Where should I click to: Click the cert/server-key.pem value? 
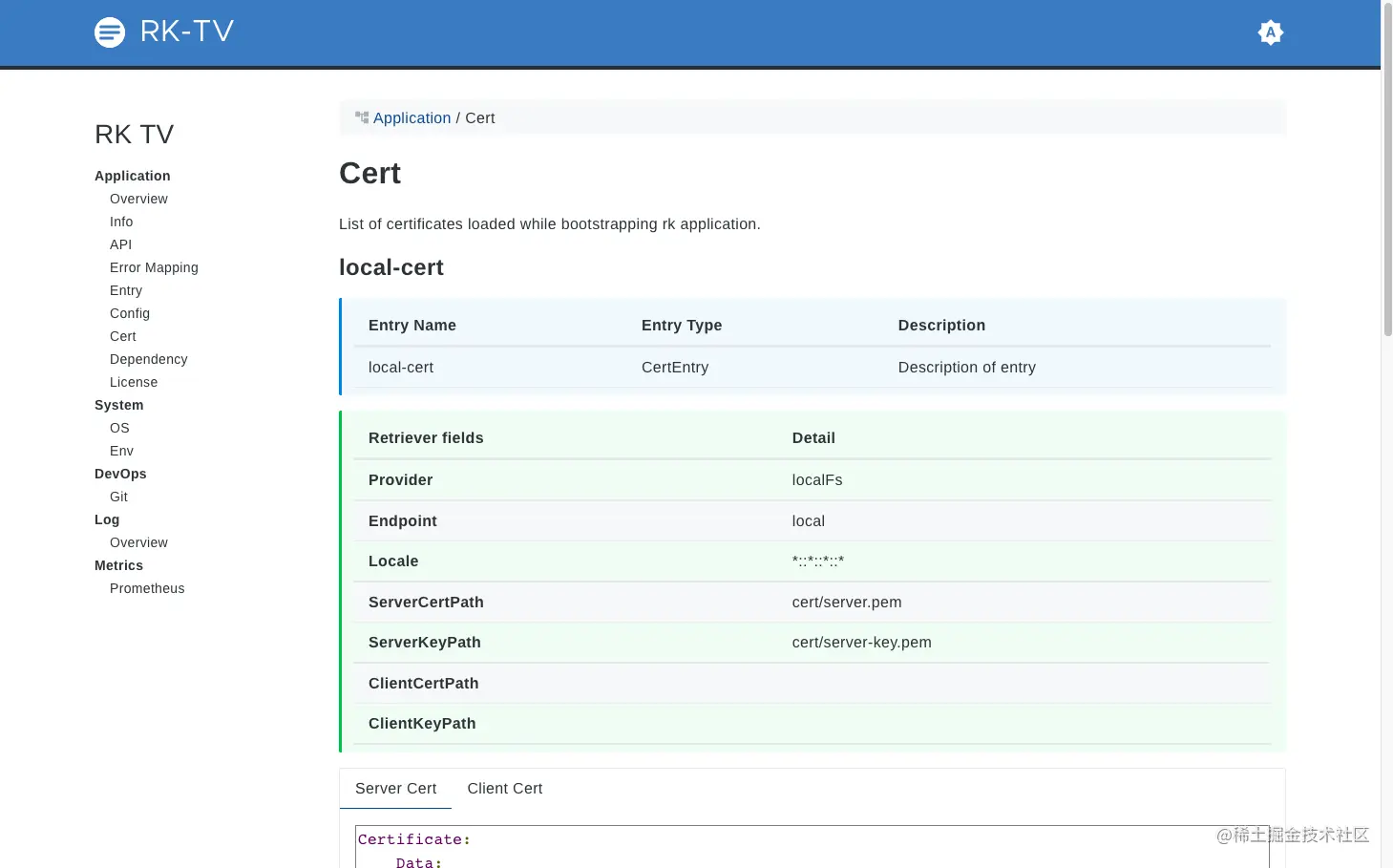(x=861, y=643)
